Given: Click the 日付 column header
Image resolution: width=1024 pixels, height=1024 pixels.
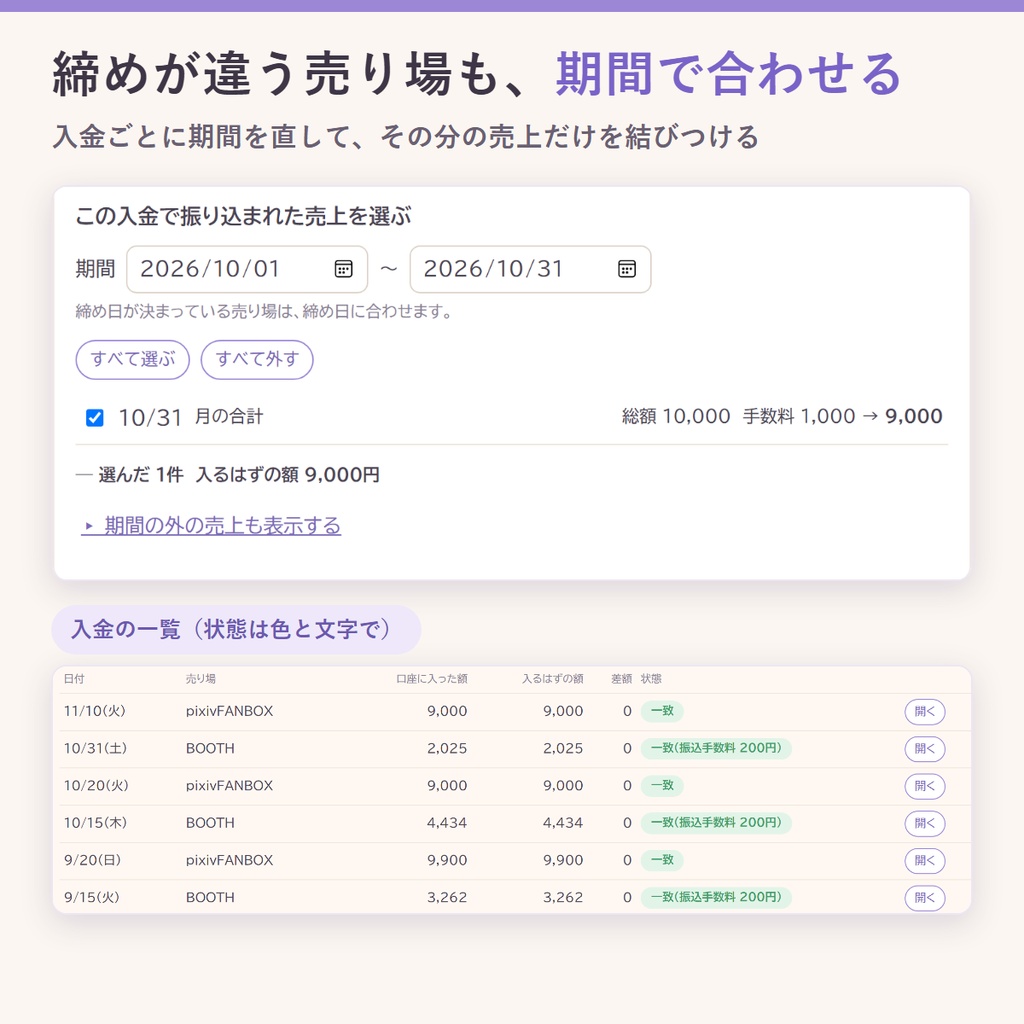Looking at the screenshot, I should 74,679.
